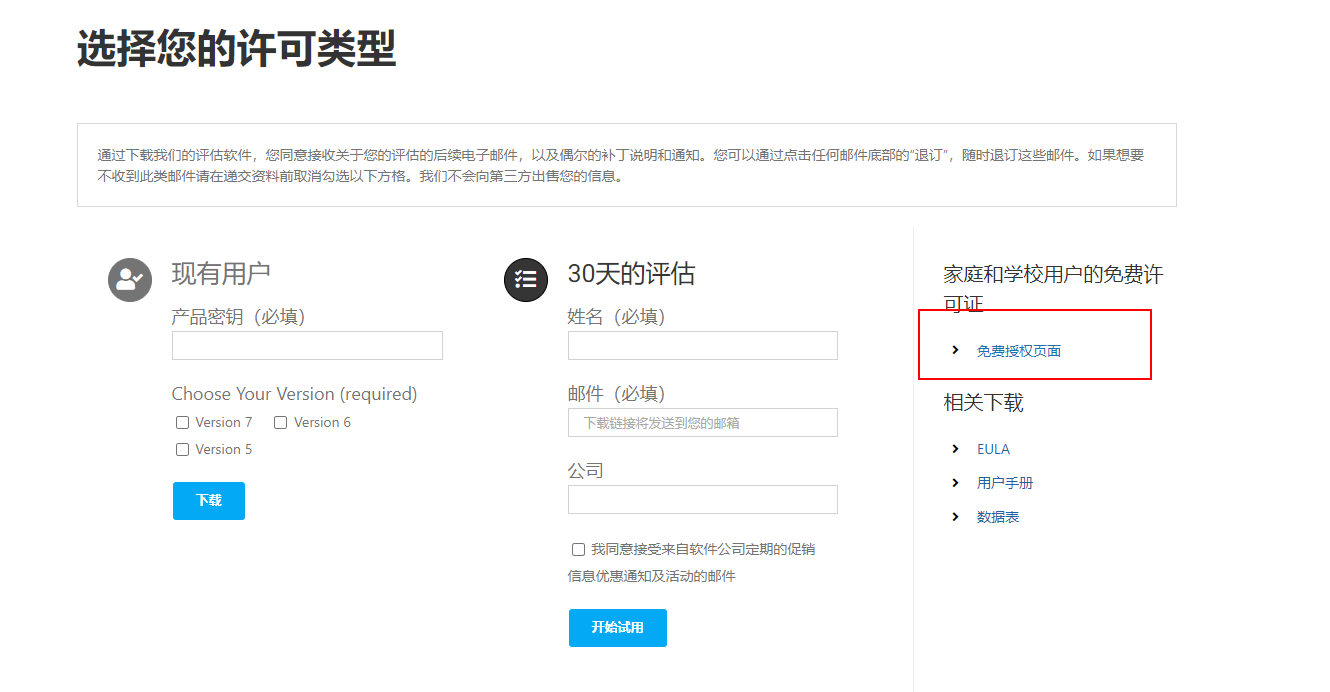Focus the 公司 input field
The height and width of the screenshot is (692, 1330).
click(x=703, y=500)
